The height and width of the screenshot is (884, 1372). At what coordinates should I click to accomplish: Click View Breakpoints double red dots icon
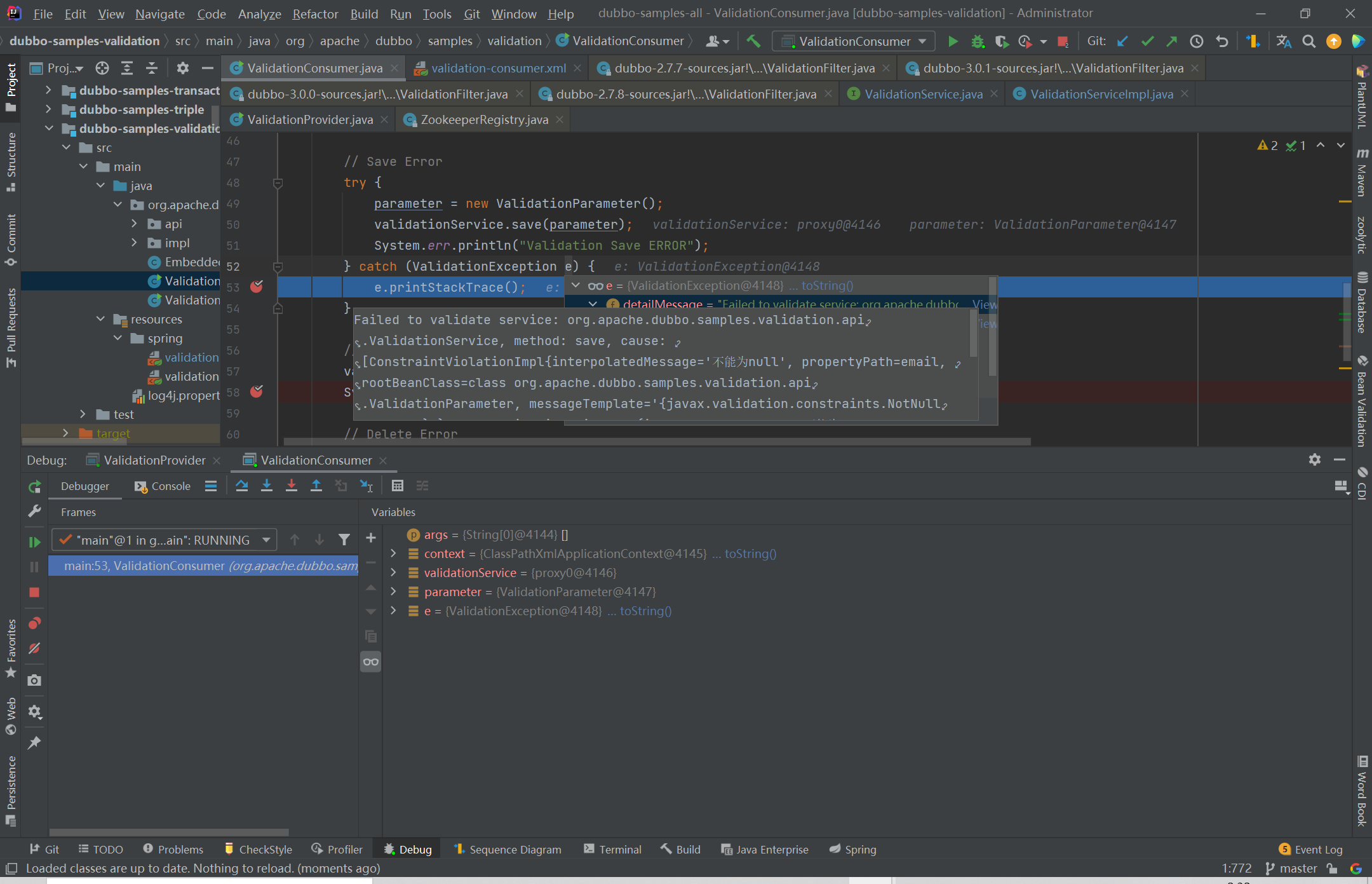34,623
